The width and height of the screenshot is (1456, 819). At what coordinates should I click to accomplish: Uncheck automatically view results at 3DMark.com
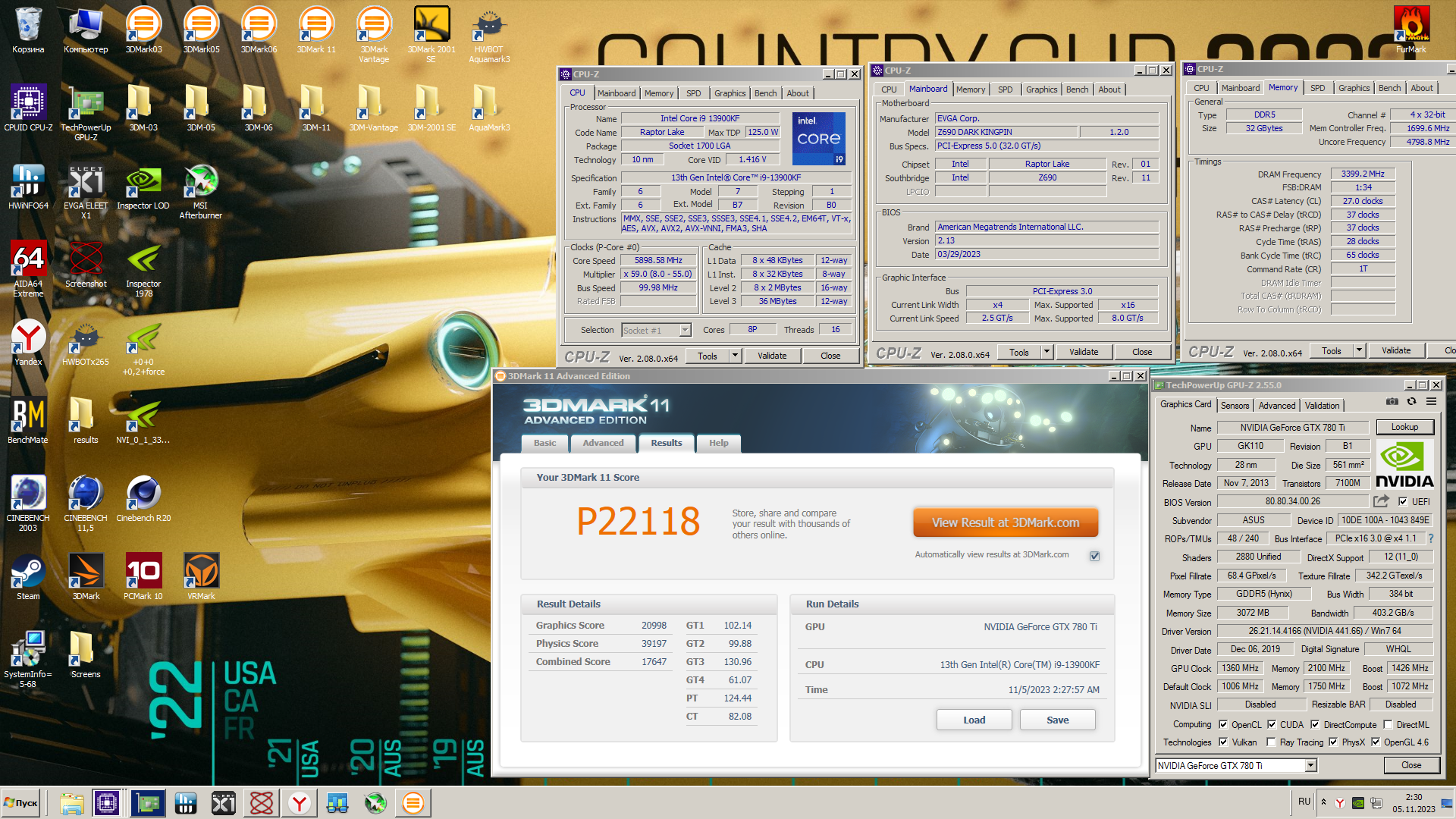pos(1094,556)
